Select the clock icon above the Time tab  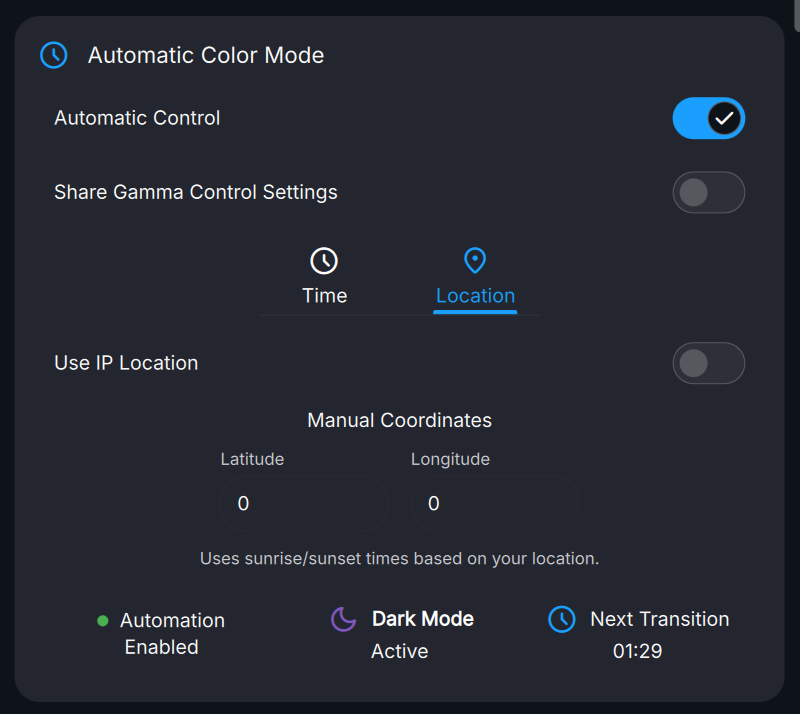coord(324,260)
